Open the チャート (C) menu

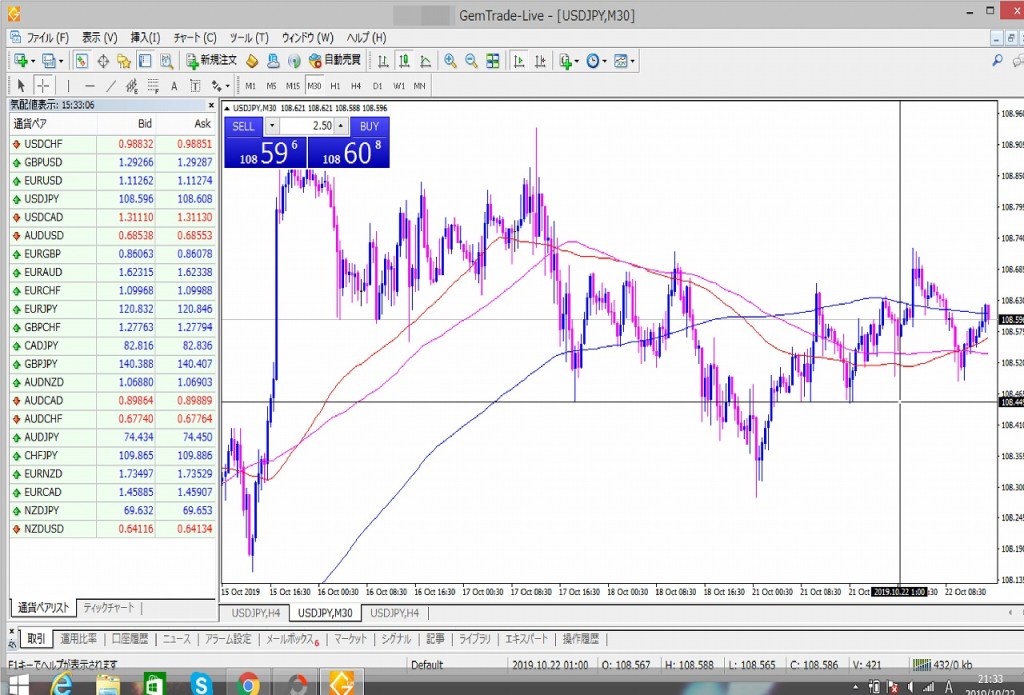click(x=194, y=37)
